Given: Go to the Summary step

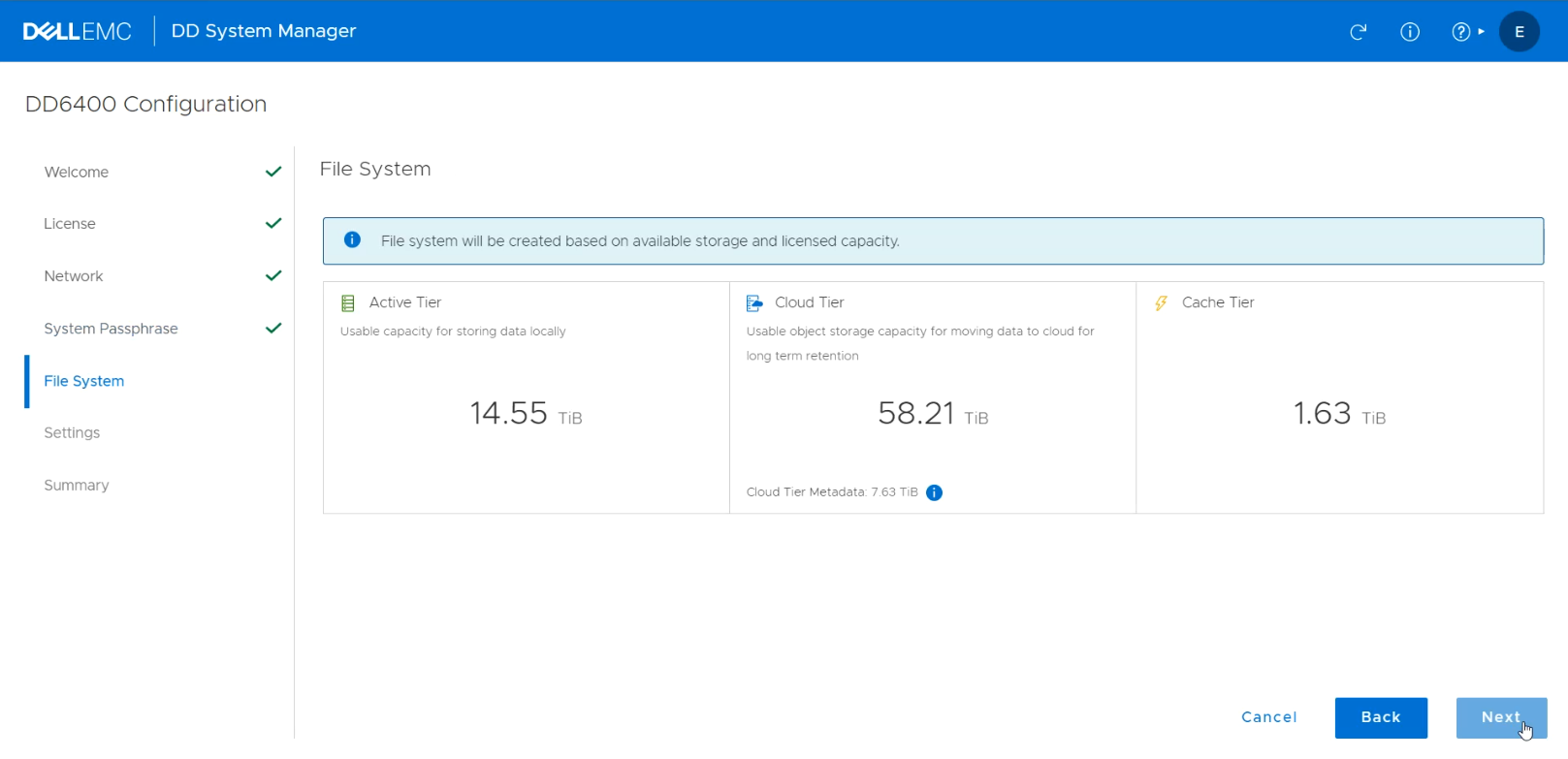Looking at the screenshot, I should tap(77, 485).
